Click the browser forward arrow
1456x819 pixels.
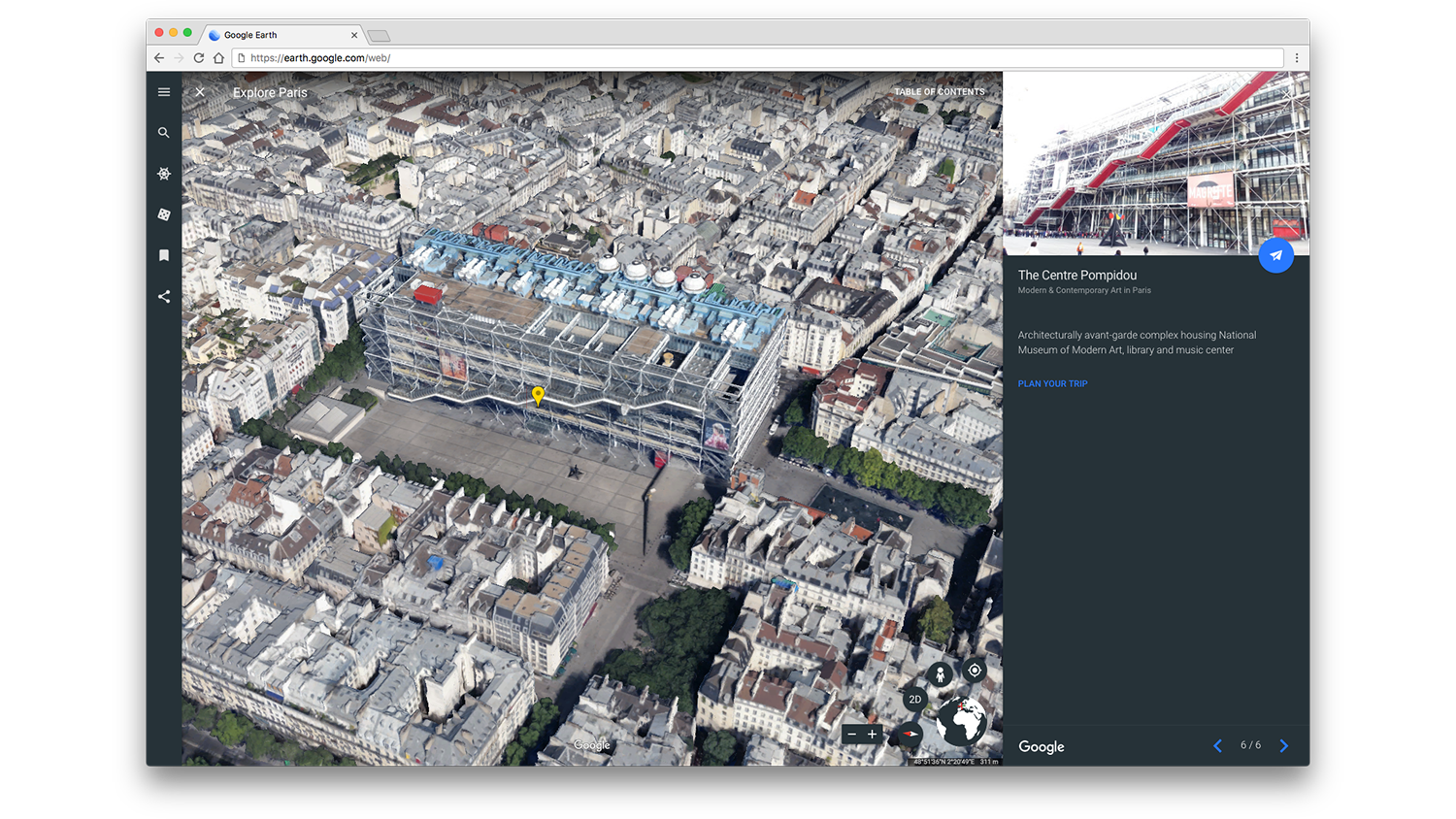coord(179,58)
